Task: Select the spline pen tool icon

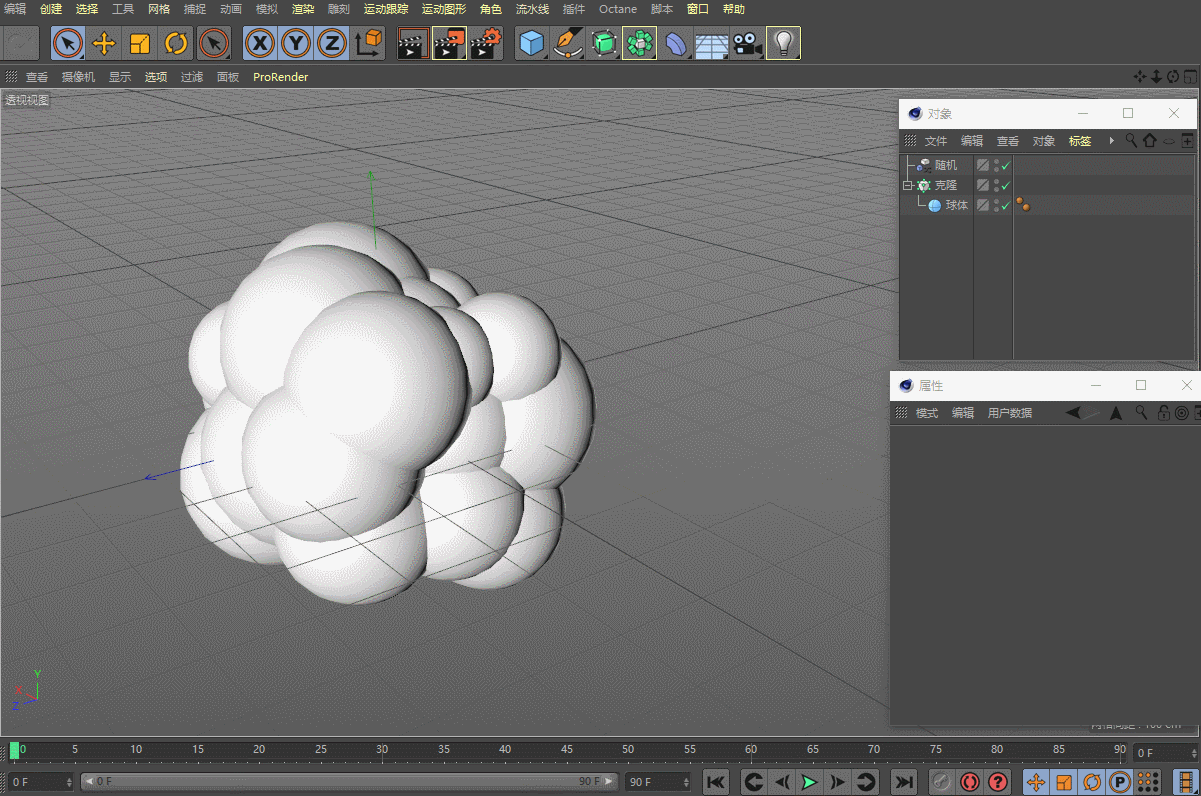Action: [567, 43]
